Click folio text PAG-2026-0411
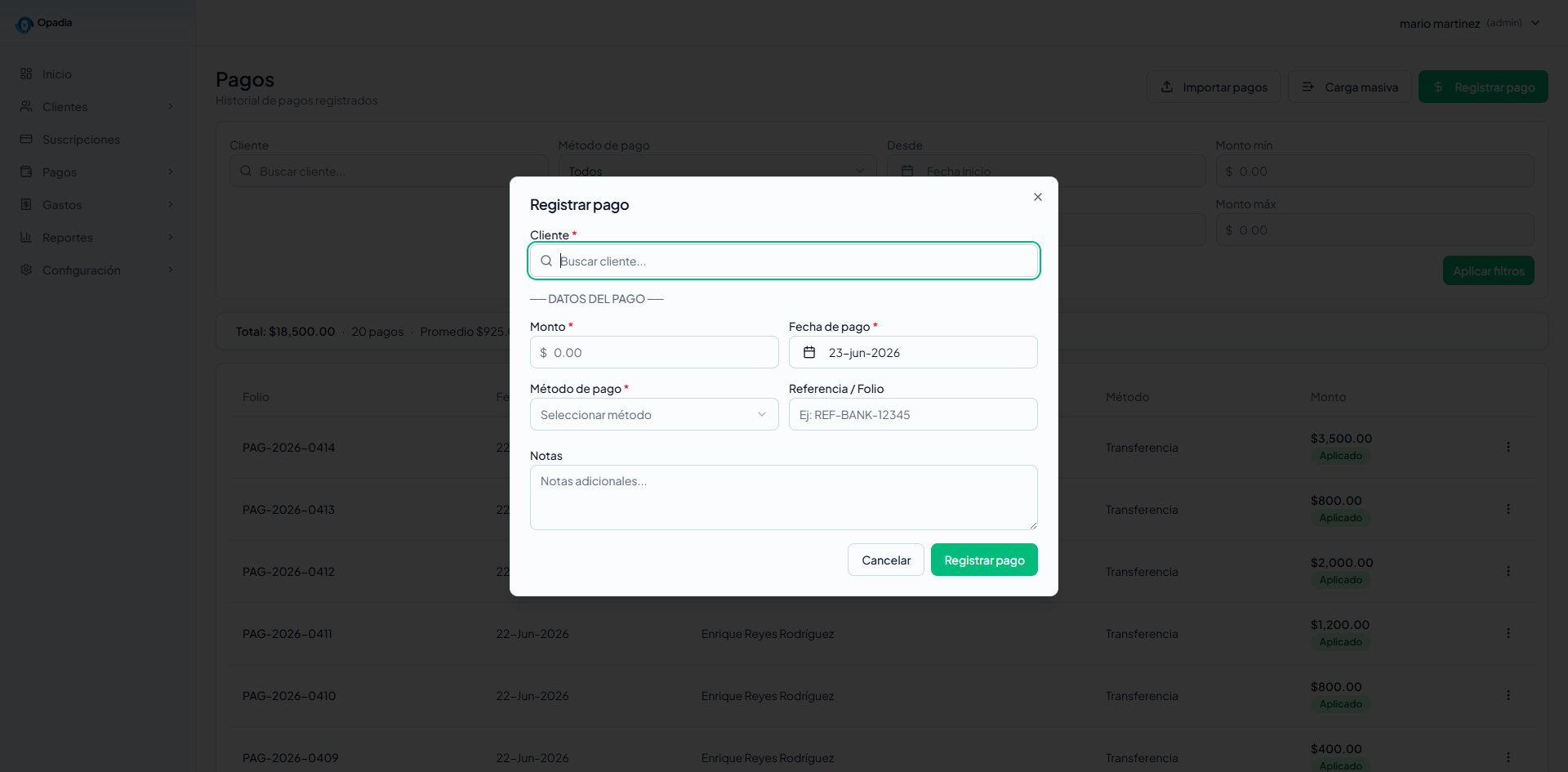1568x772 pixels. 287,634
